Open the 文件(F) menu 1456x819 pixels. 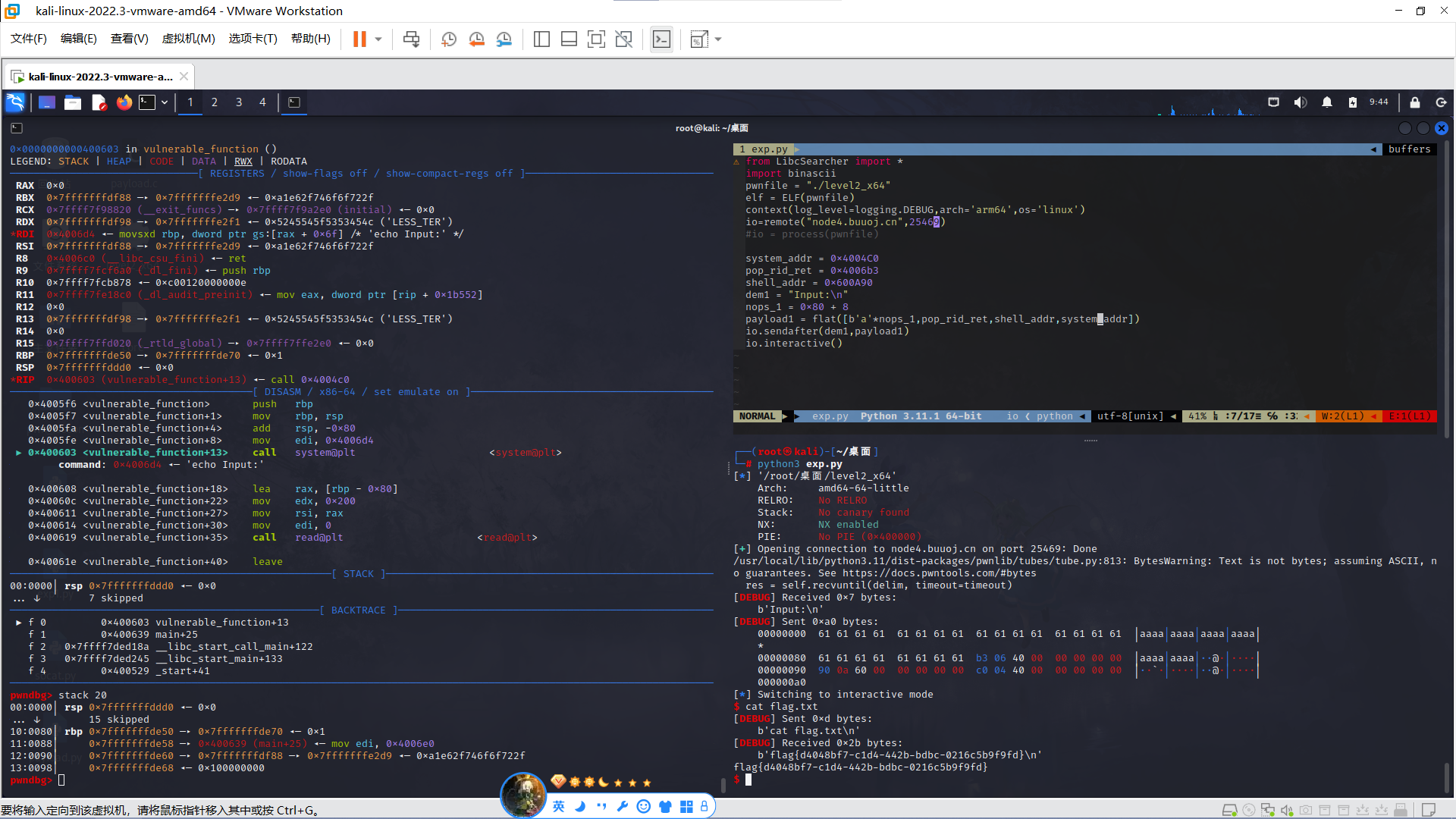click(x=29, y=39)
